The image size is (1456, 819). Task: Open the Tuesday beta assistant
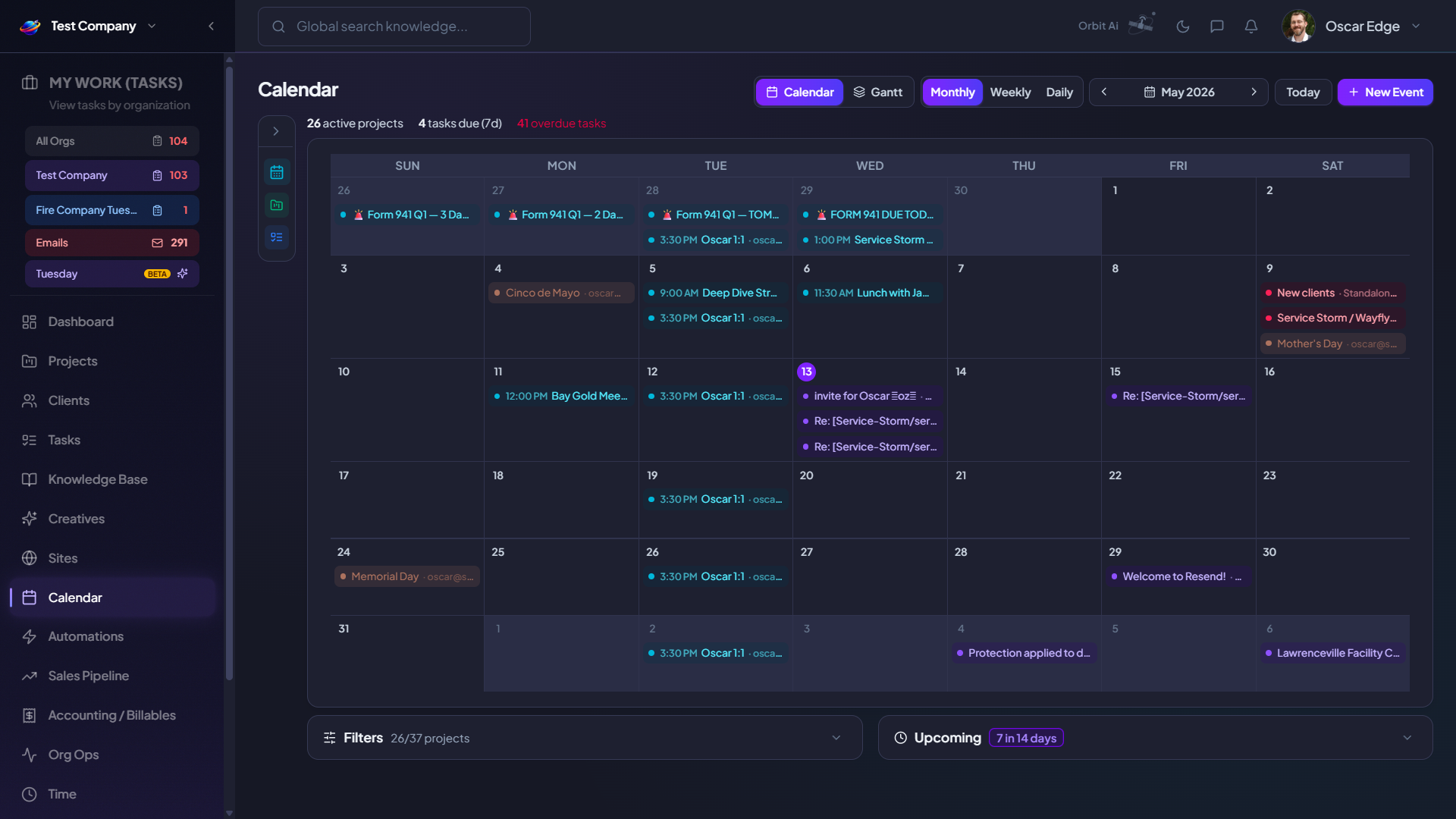tap(111, 274)
